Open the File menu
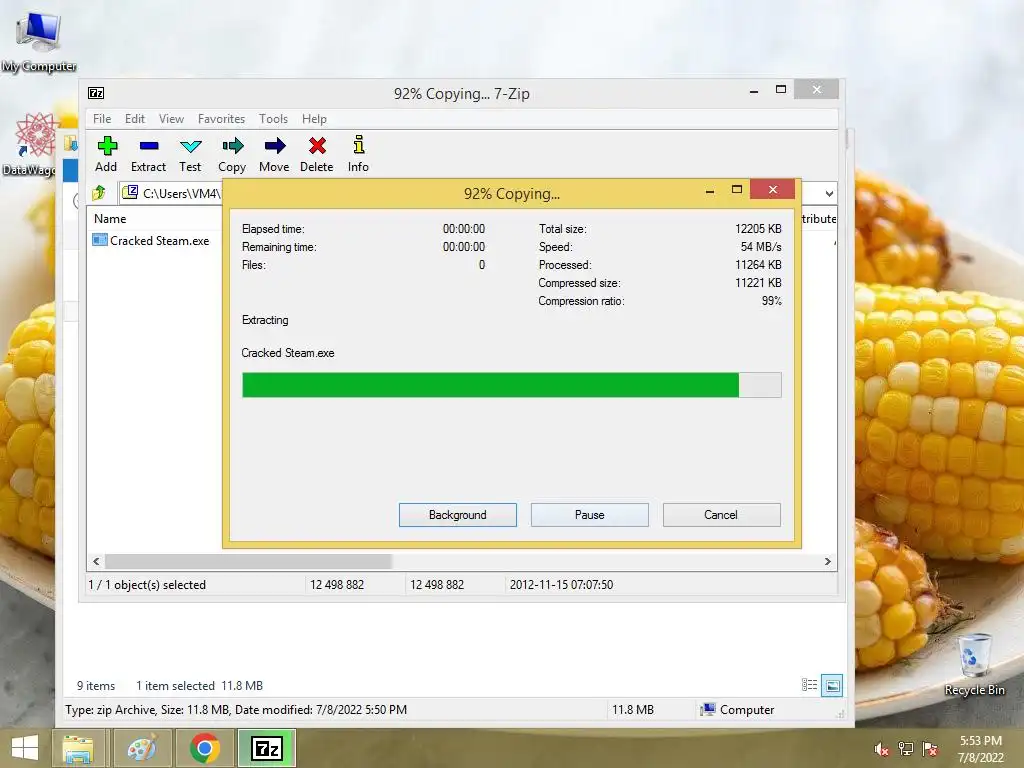This screenshot has width=1024, height=768. coord(102,119)
